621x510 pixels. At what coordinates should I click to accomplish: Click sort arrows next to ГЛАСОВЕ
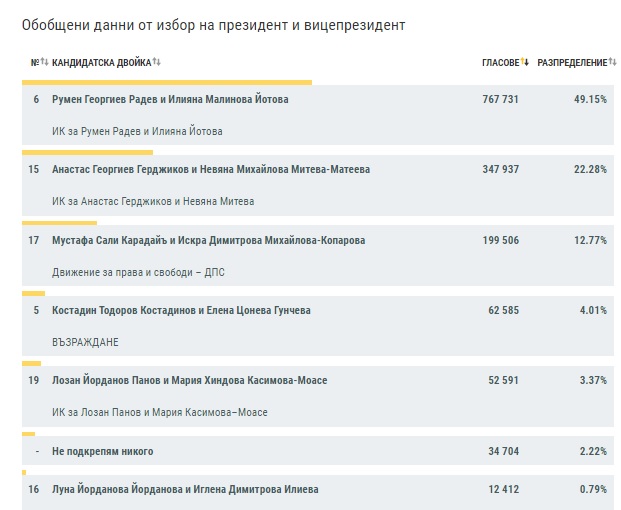click(x=524, y=62)
